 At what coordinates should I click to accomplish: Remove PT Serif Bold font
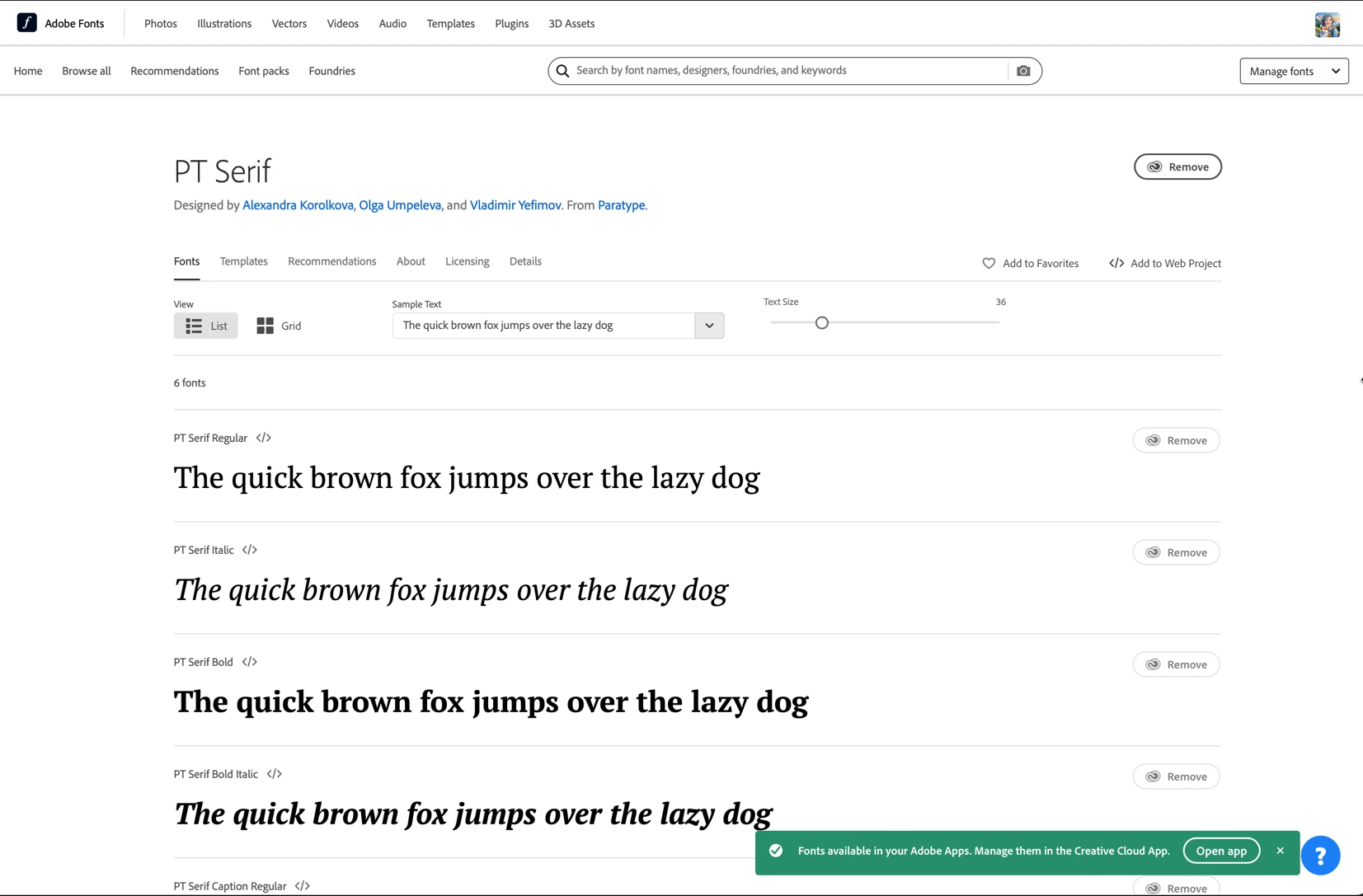pyautogui.click(x=1176, y=664)
